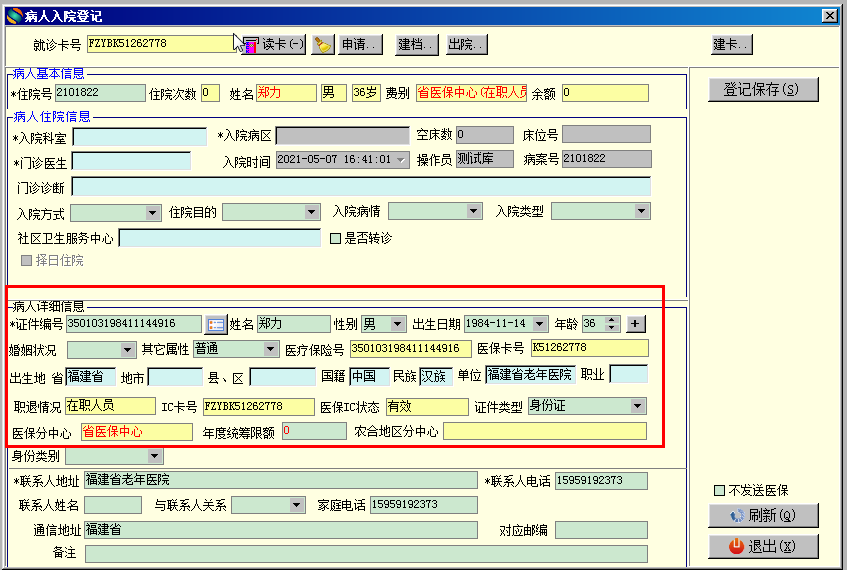Click the 单位 field showing 福建省老年医院
The width and height of the screenshot is (847, 570).
[530, 374]
